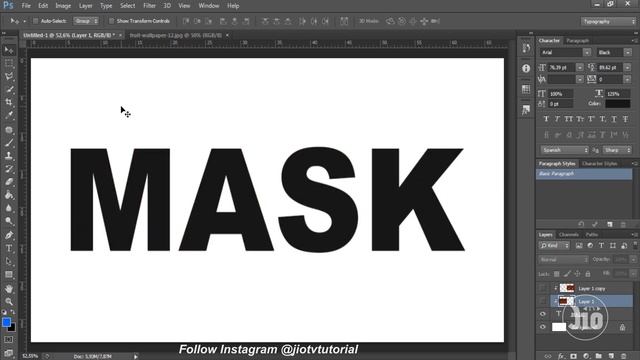Select the Zoom tool in toolbox
This screenshot has height=360, width=640.
pyautogui.click(x=9, y=302)
